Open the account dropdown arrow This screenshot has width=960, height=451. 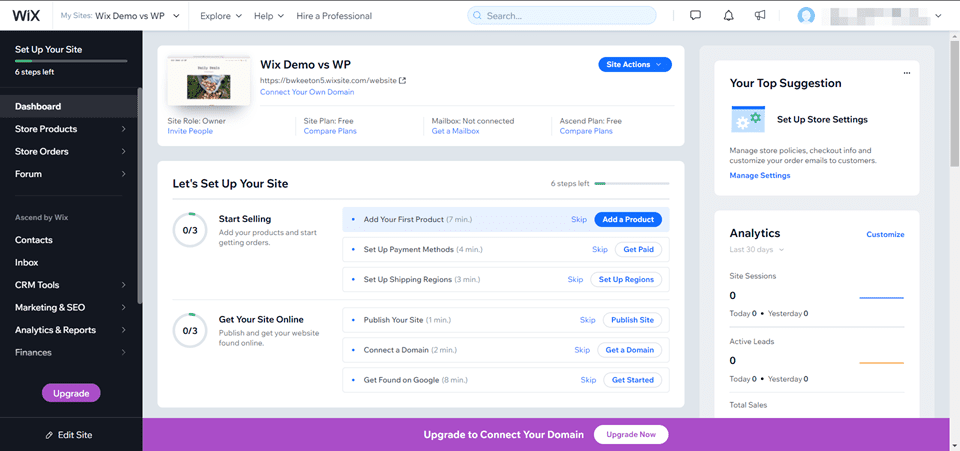[938, 16]
